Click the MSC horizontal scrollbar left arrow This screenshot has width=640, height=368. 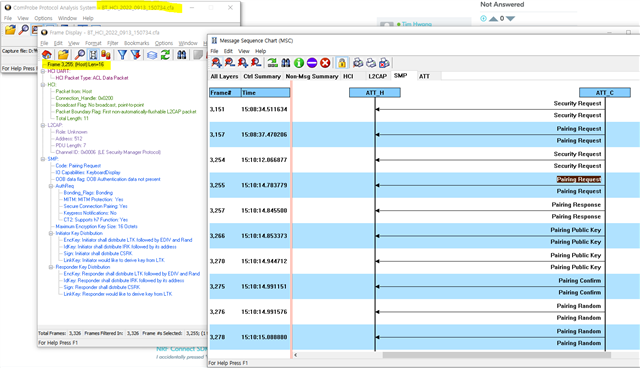pyautogui.click(x=296, y=355)
